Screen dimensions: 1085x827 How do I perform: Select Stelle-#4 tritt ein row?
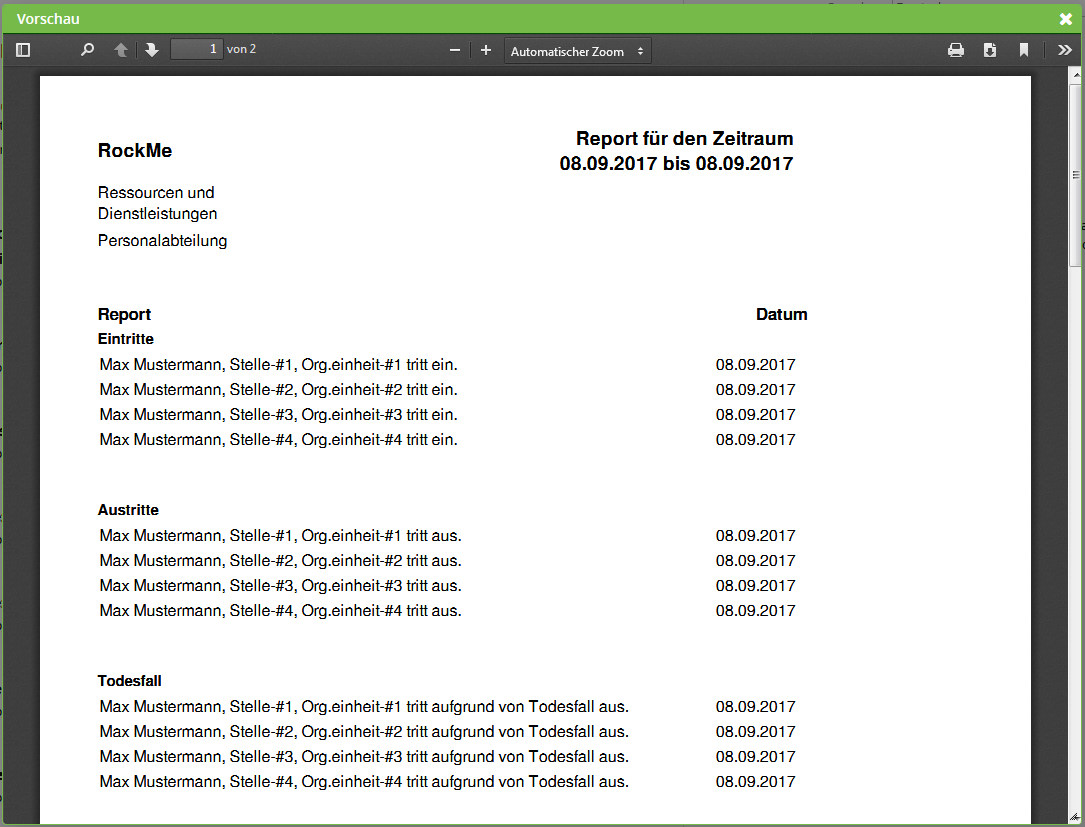(x=447, y=439)
